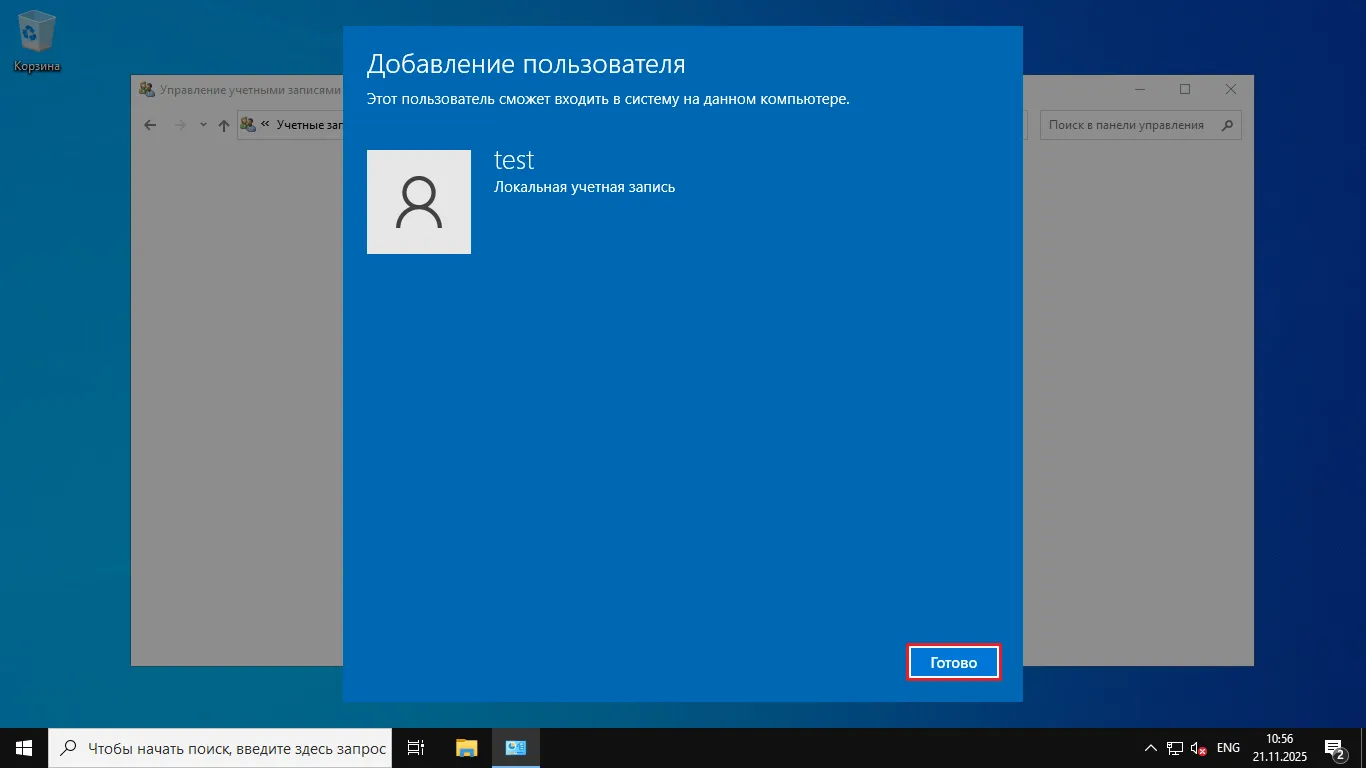
Task: Expand hidden icons in the system tray
Action: (1150, 747)
